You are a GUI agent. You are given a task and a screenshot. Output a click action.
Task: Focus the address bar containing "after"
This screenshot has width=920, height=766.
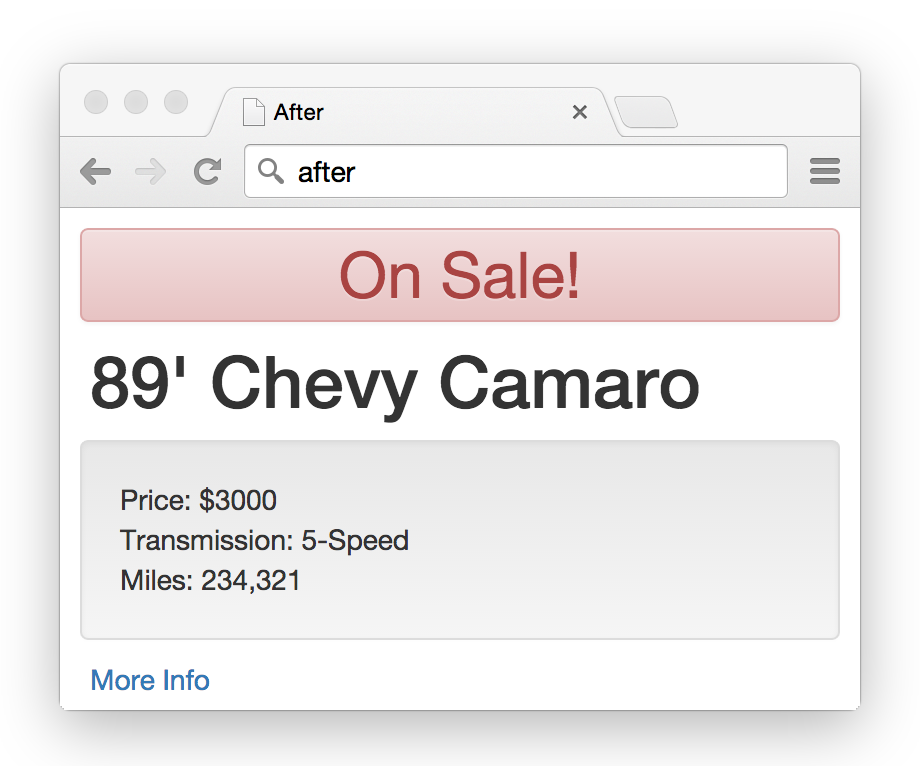pyautogui.click(x=530, y=172)
